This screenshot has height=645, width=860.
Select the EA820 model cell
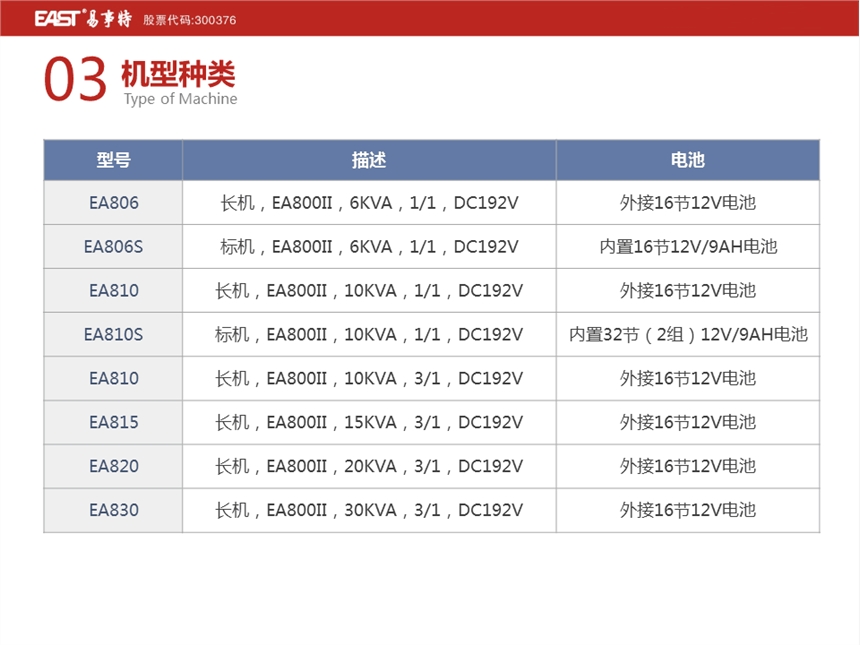point(114,466)
